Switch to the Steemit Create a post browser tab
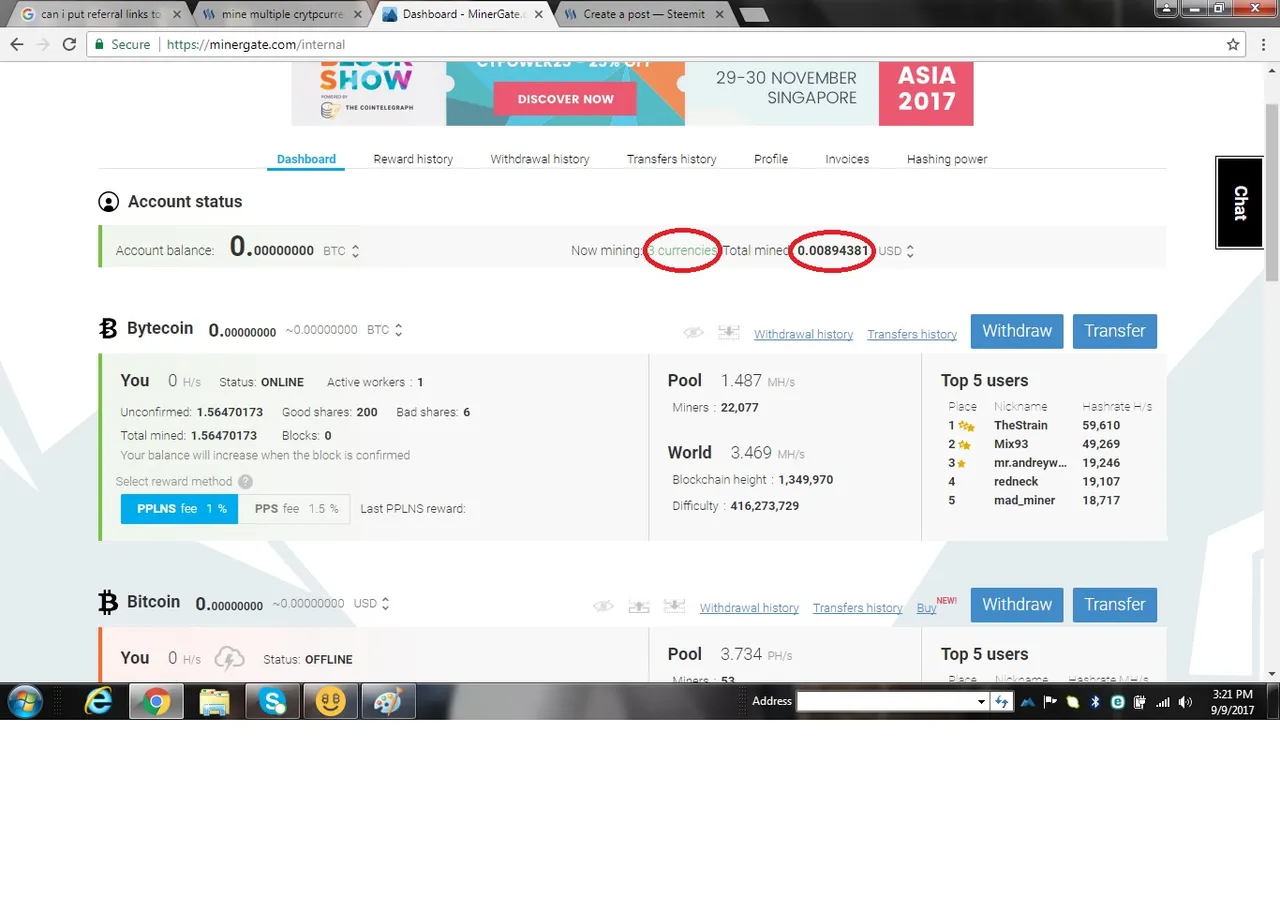 (644, 14)
